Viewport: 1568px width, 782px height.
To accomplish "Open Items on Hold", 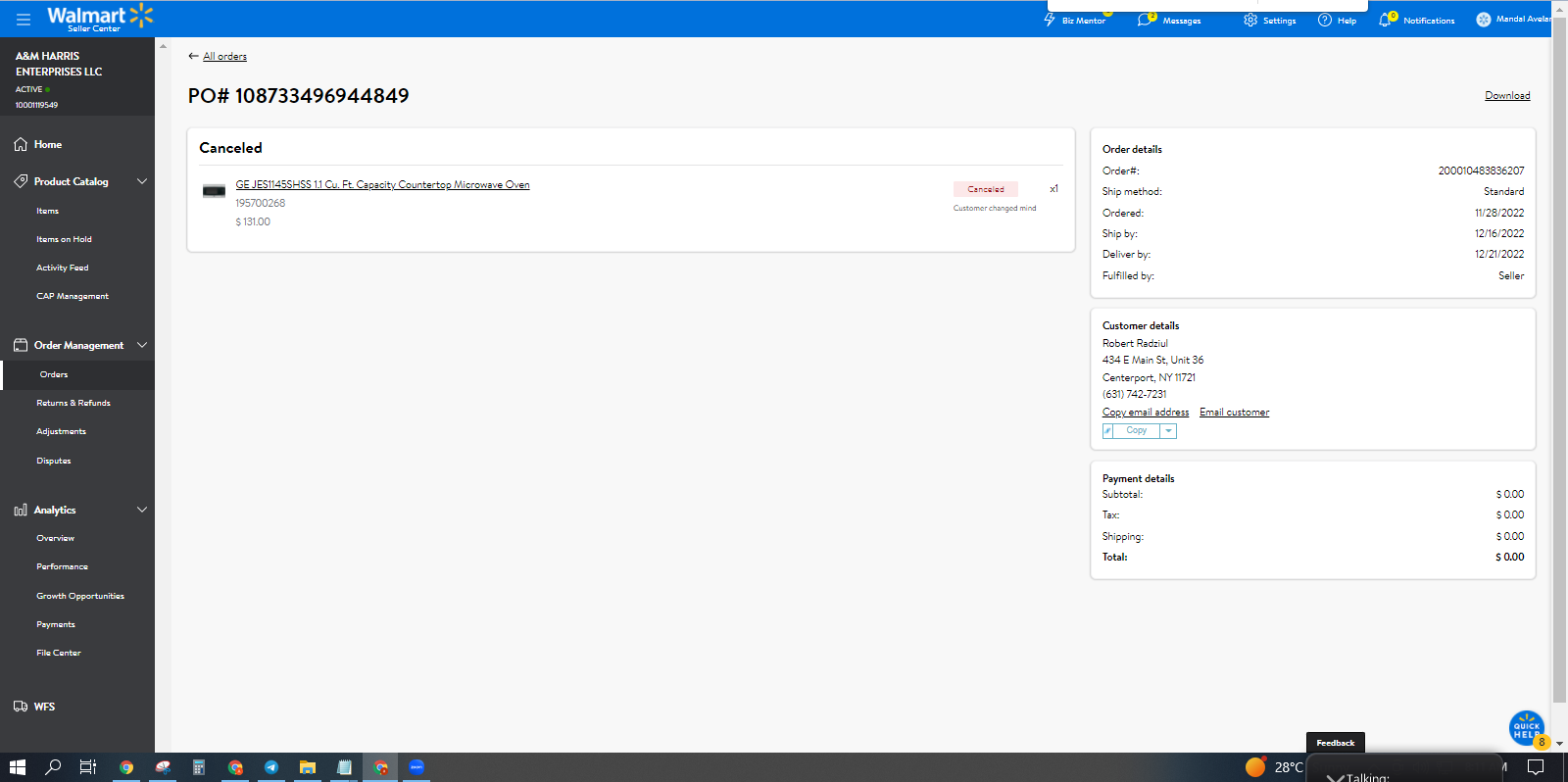I will (65, 239).
